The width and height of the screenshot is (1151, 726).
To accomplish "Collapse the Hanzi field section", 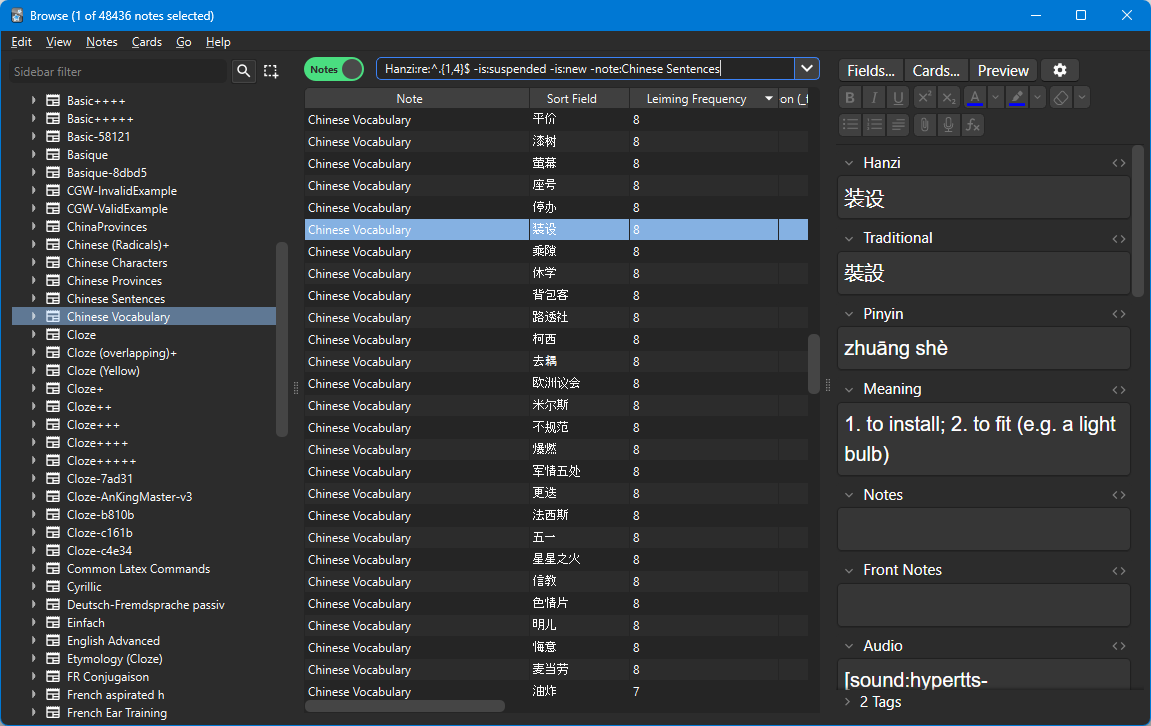I will click(x=849, y=163).
